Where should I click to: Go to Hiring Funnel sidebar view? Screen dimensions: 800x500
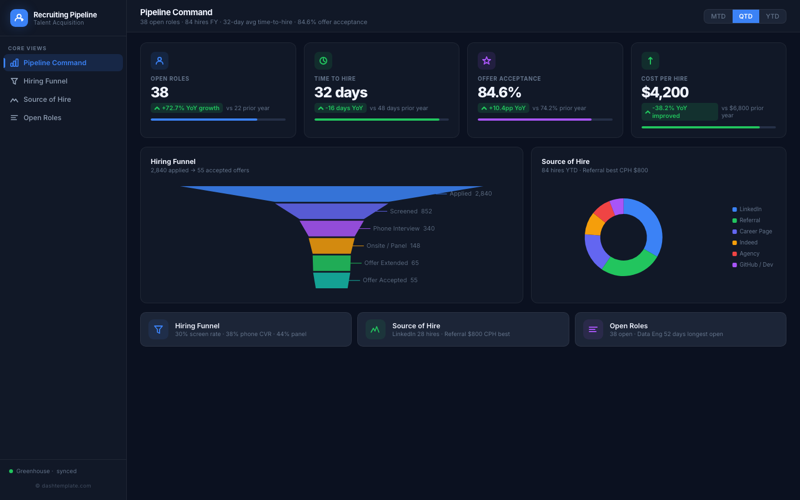64,81
